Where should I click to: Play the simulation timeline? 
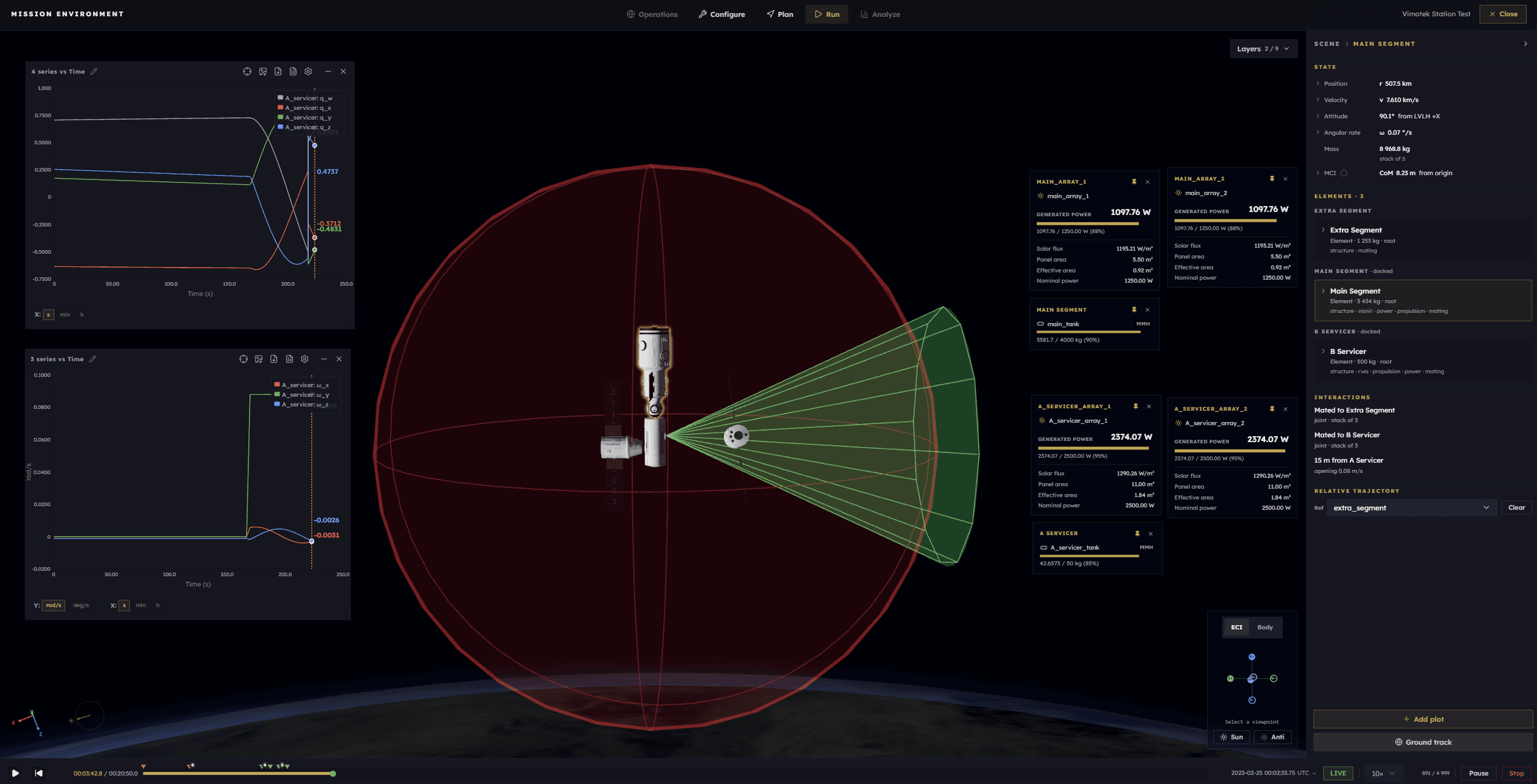[15, 773]
